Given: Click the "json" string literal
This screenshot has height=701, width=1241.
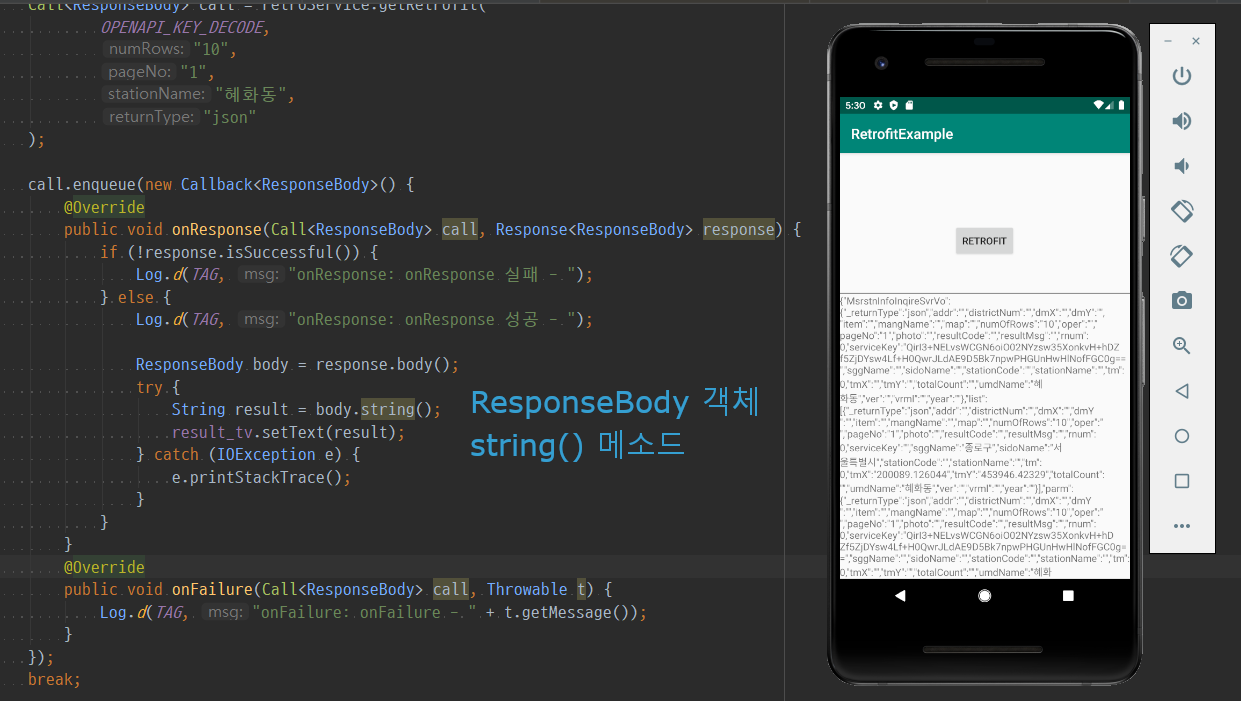Looking at the screenshot, I should tap(229, 117).
